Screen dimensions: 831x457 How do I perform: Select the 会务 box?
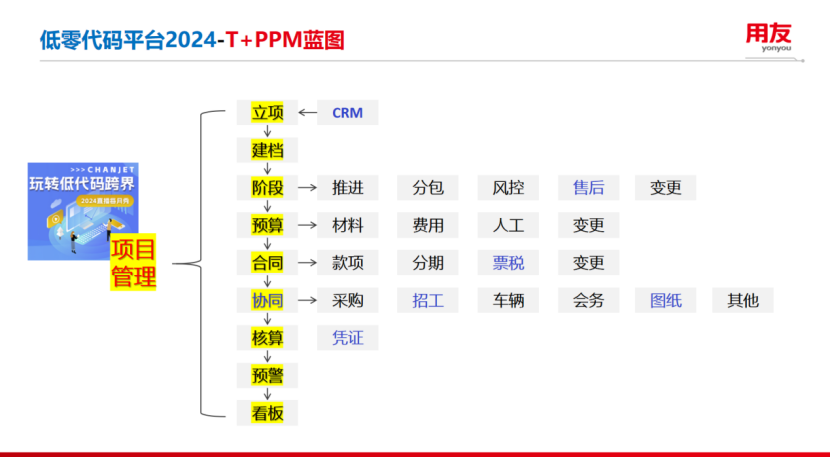point(589,300)
